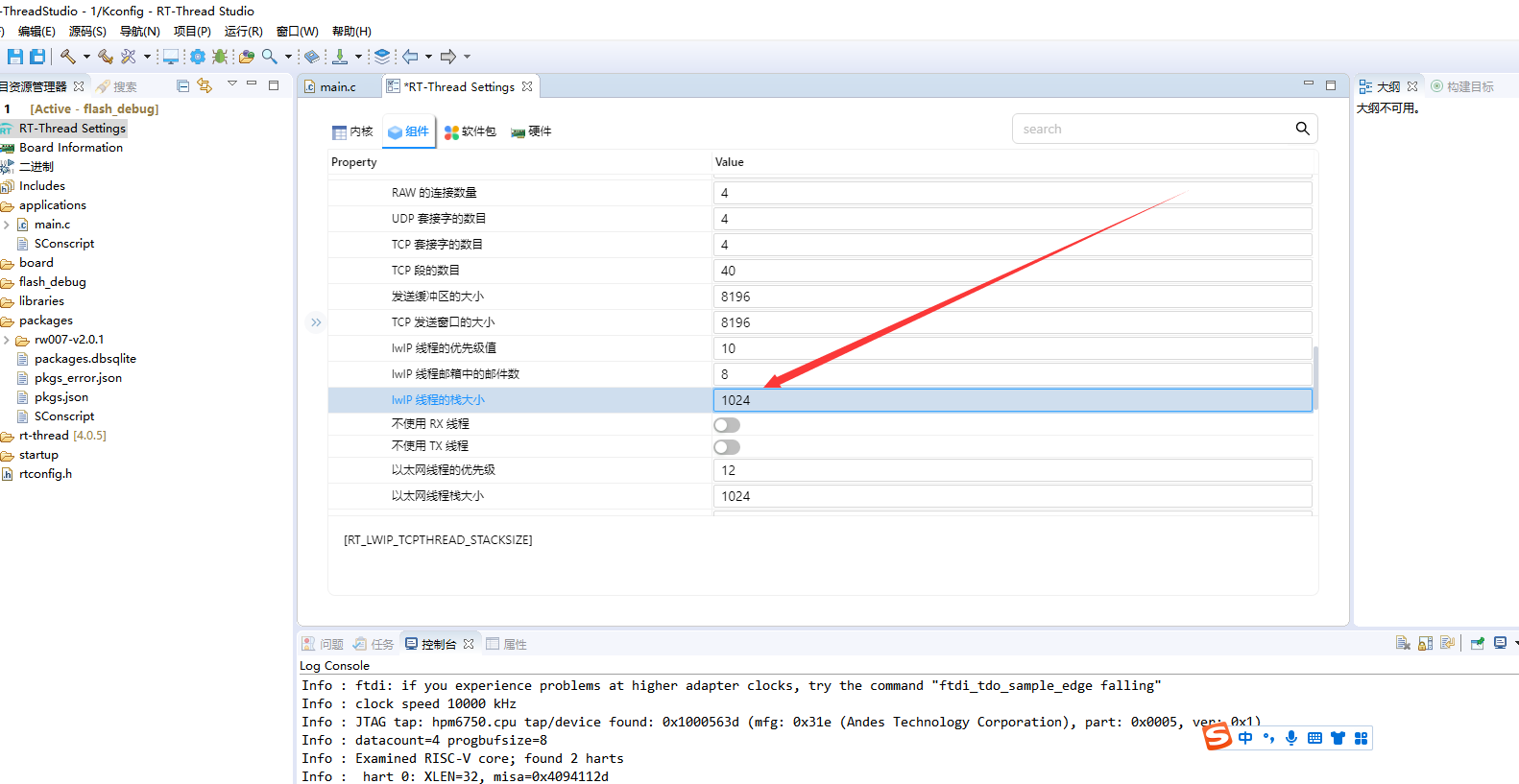Start debug with bug icon

(220, 57)
